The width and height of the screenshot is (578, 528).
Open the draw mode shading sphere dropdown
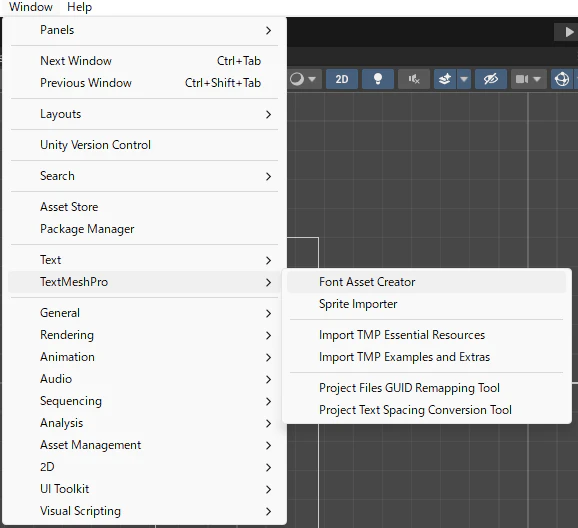(x=303, y=79)
